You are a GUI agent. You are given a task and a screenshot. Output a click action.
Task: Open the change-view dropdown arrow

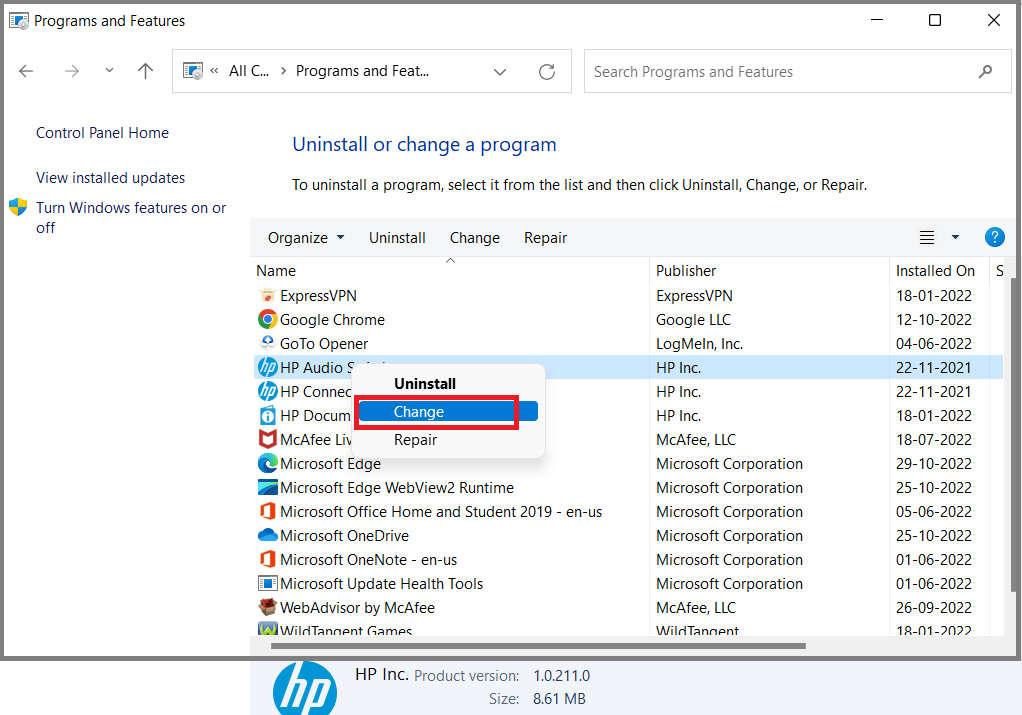[x=955, y=237]
